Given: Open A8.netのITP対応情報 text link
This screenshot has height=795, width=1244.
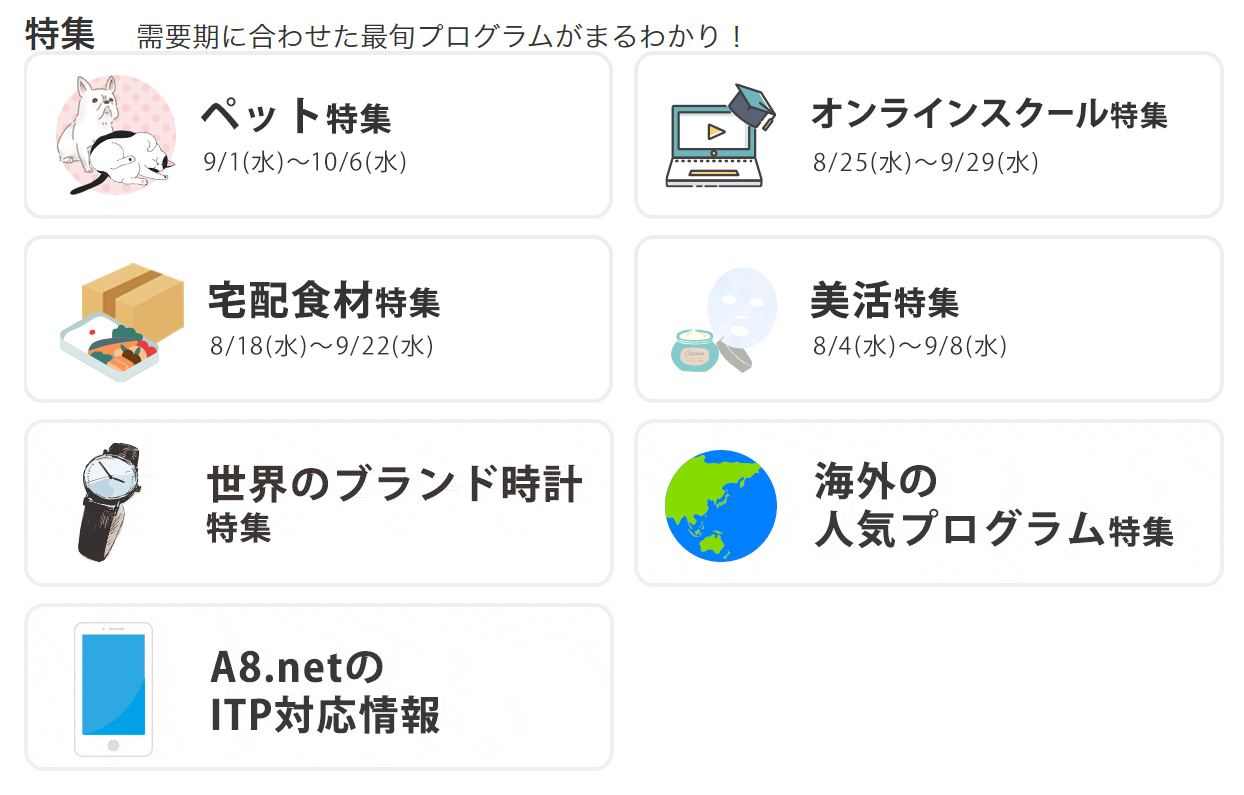Looking at the screenshot, I should click(325, 690).
